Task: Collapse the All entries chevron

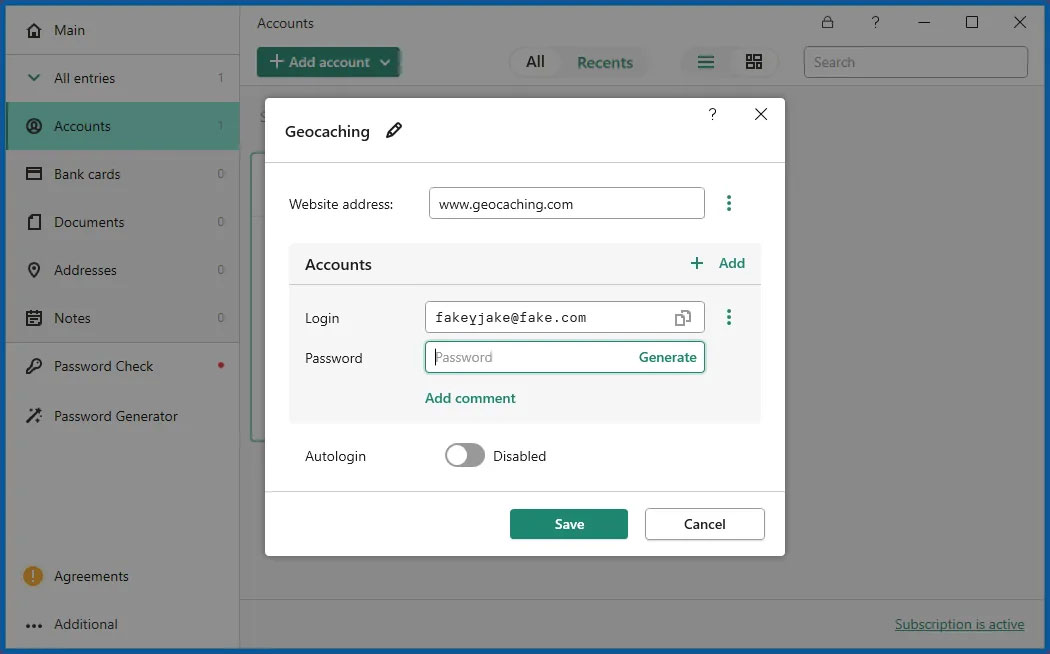Action: pos(34,78)
